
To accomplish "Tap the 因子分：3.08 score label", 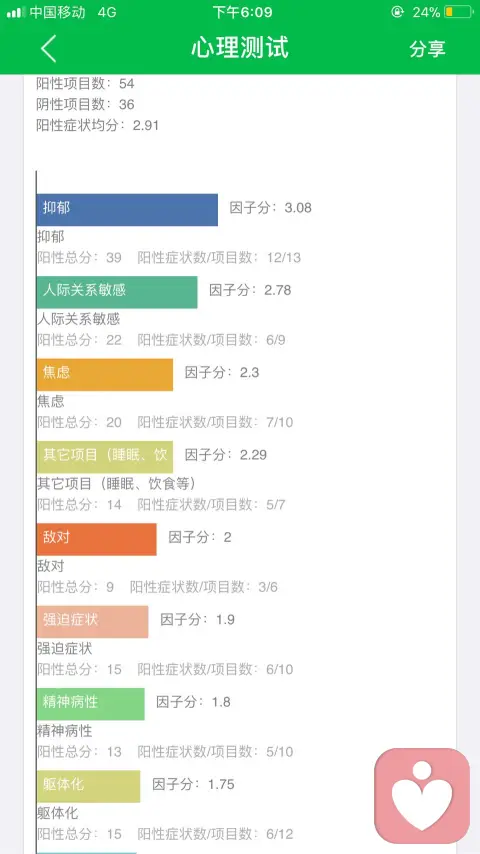I will 270,208.
